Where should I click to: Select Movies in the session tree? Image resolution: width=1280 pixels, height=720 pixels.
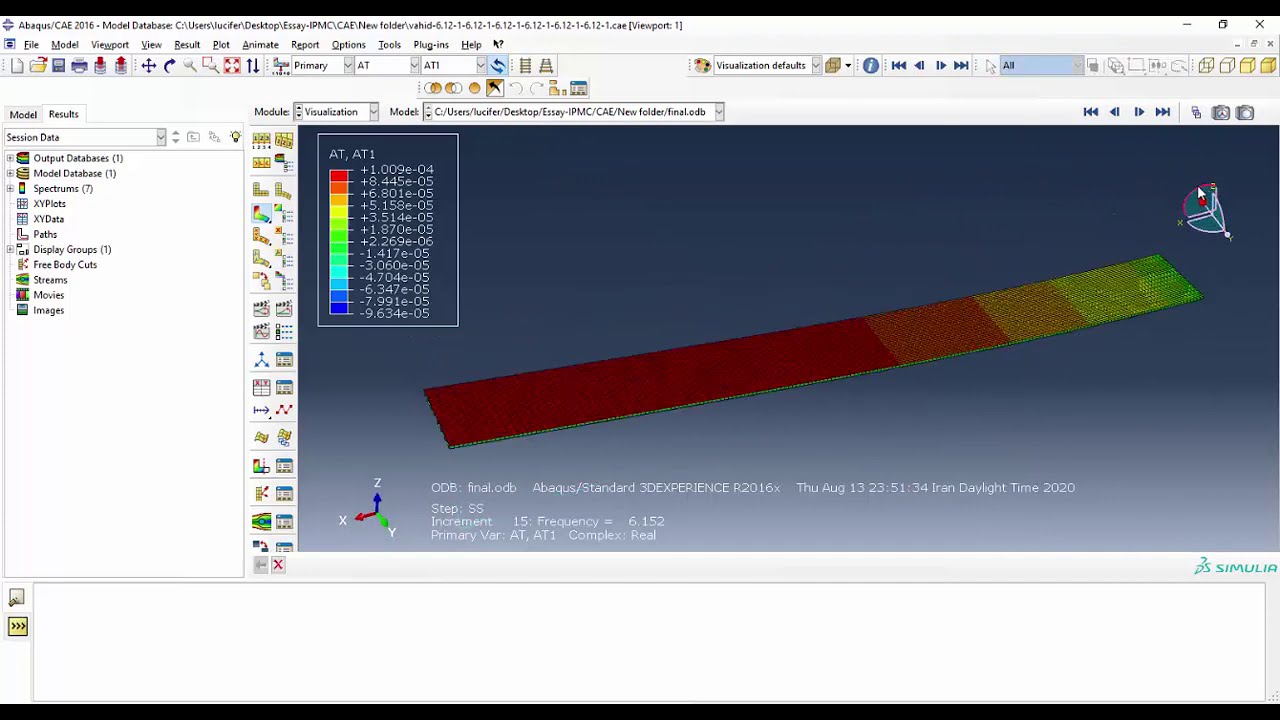point(48,295)
